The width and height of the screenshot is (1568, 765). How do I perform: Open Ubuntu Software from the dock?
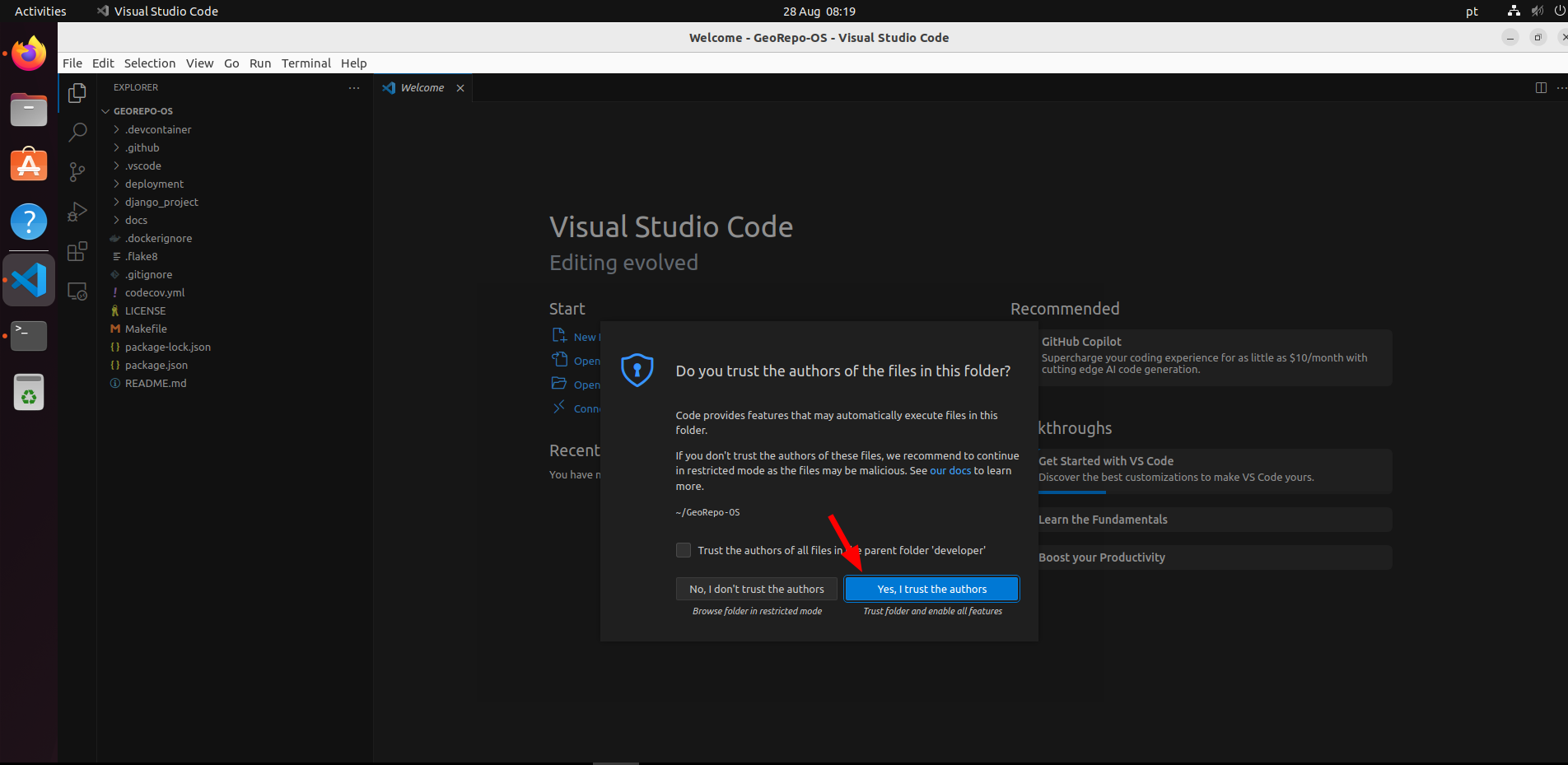coord(29,166)
